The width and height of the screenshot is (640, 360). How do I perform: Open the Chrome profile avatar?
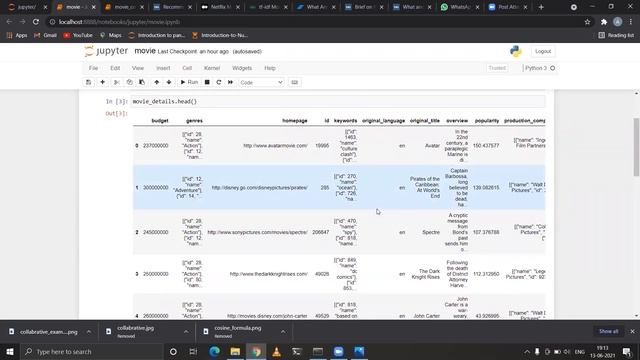pyautogui.click(x=618, y=22)
